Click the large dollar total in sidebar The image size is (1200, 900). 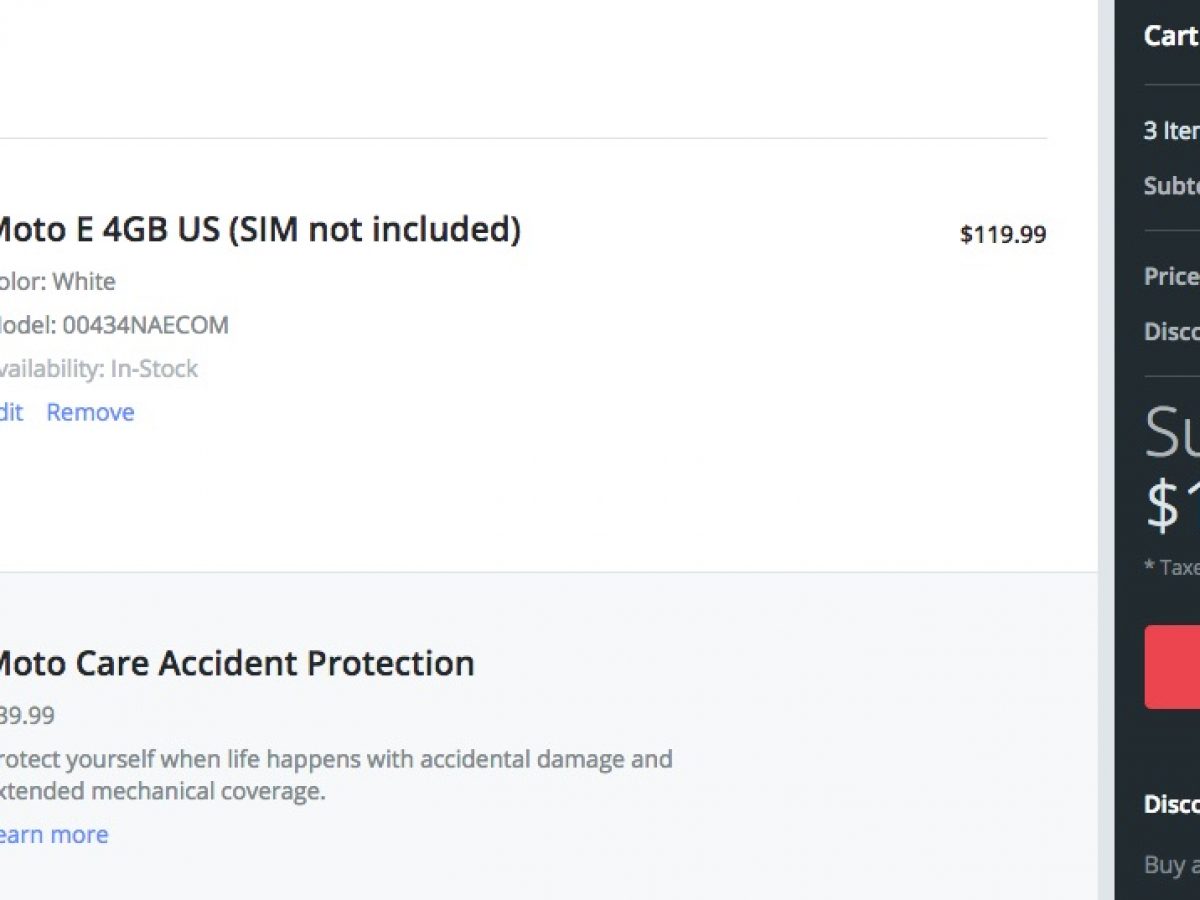pyautogui.click(x=1172, y=505)
